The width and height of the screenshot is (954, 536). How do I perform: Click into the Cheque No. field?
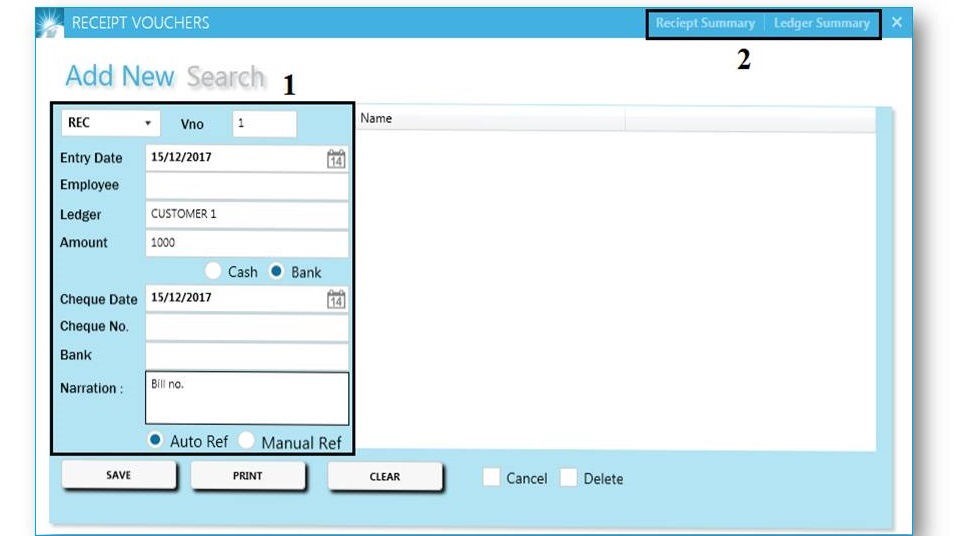(247, 326)
